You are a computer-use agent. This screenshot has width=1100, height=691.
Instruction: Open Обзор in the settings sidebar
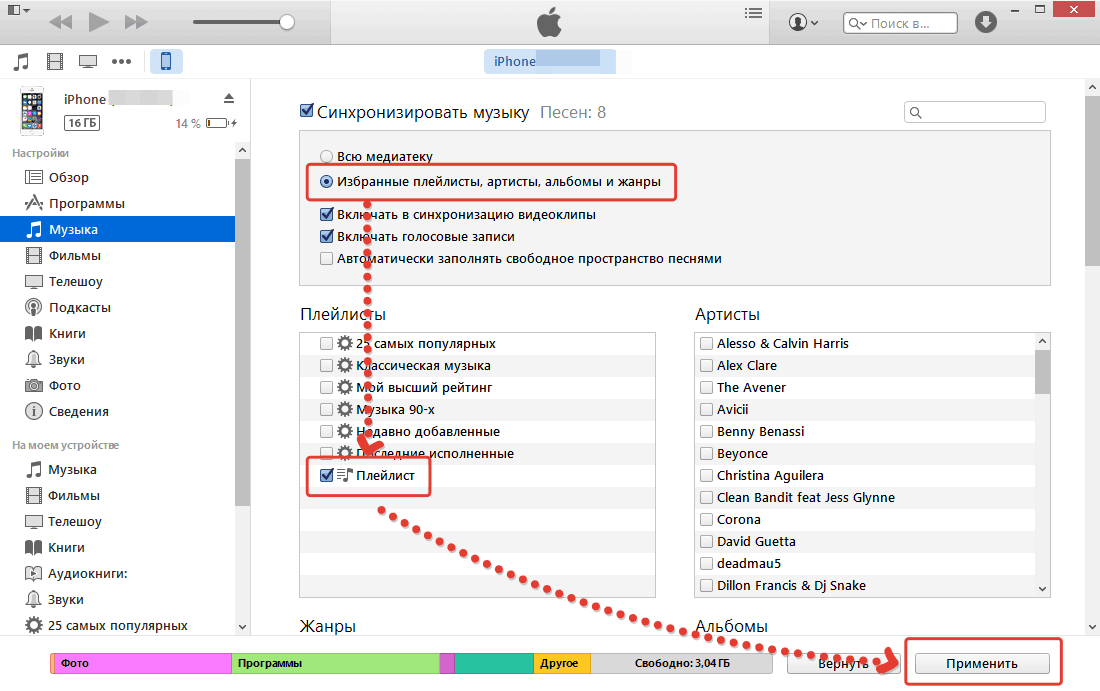coord(69,177)
